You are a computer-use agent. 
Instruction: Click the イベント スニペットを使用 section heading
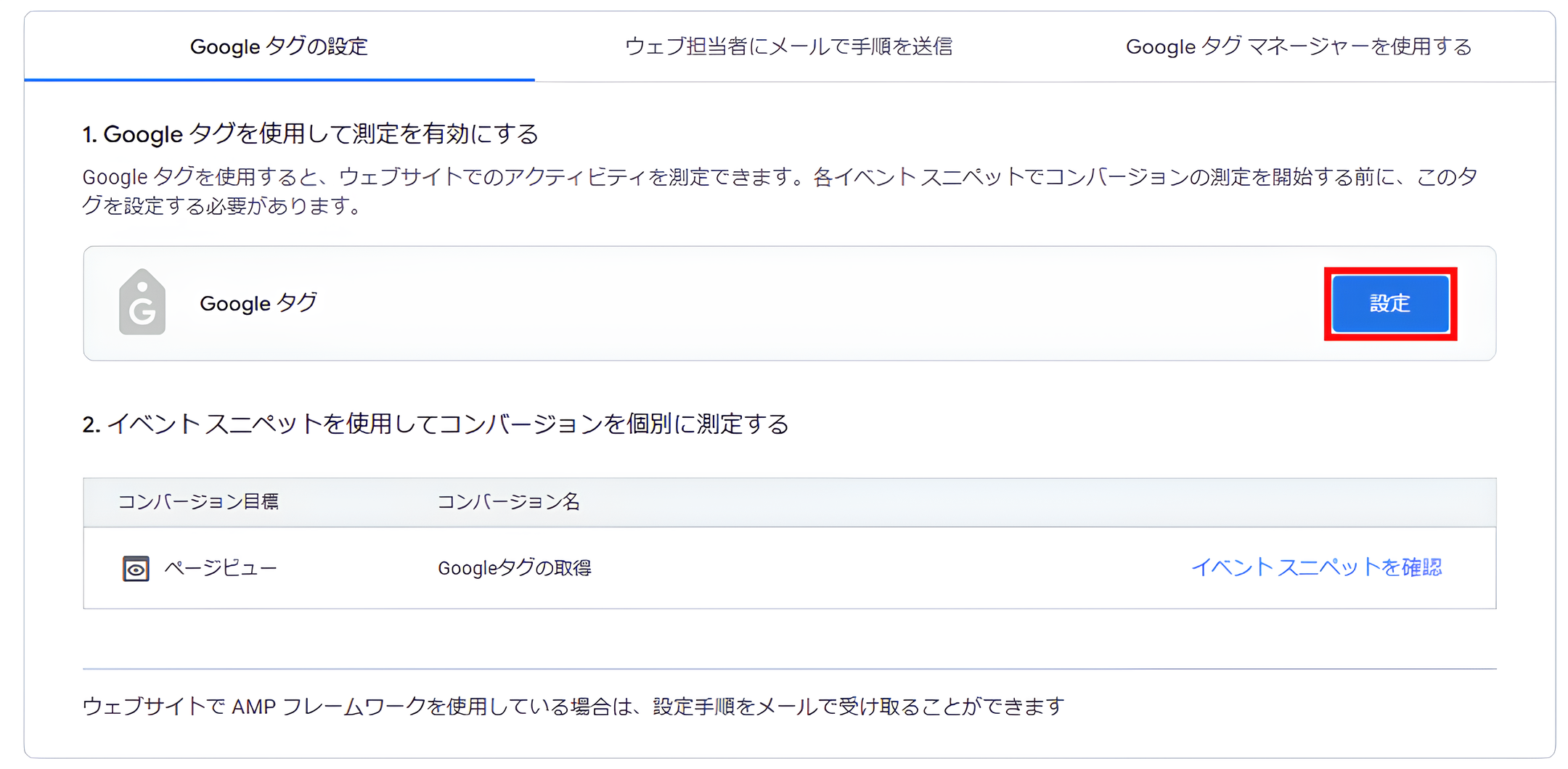point(436,426)
